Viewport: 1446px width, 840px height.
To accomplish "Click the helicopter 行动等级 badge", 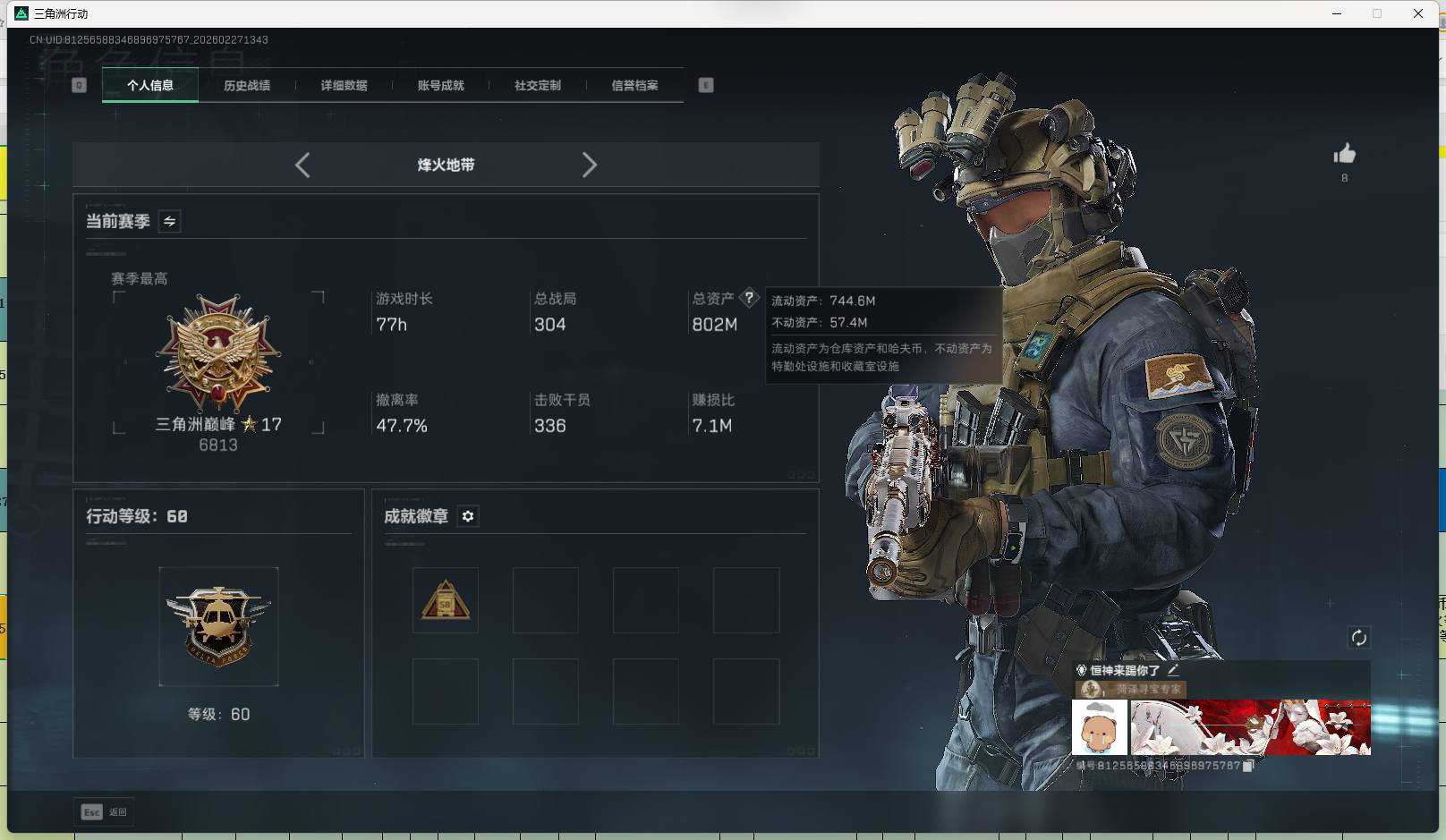I will point(218,627).
